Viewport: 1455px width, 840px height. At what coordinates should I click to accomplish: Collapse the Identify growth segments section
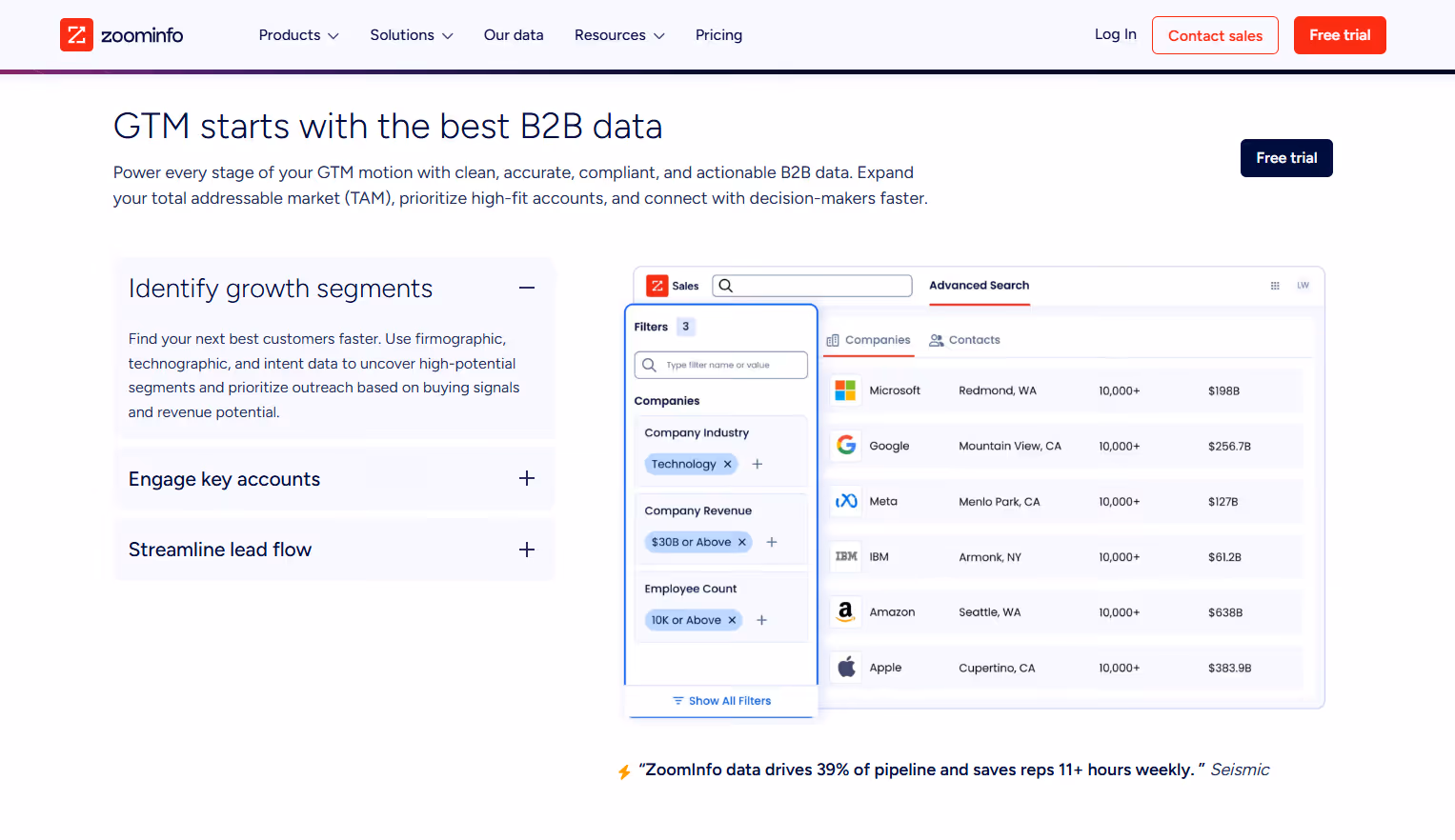527,288
